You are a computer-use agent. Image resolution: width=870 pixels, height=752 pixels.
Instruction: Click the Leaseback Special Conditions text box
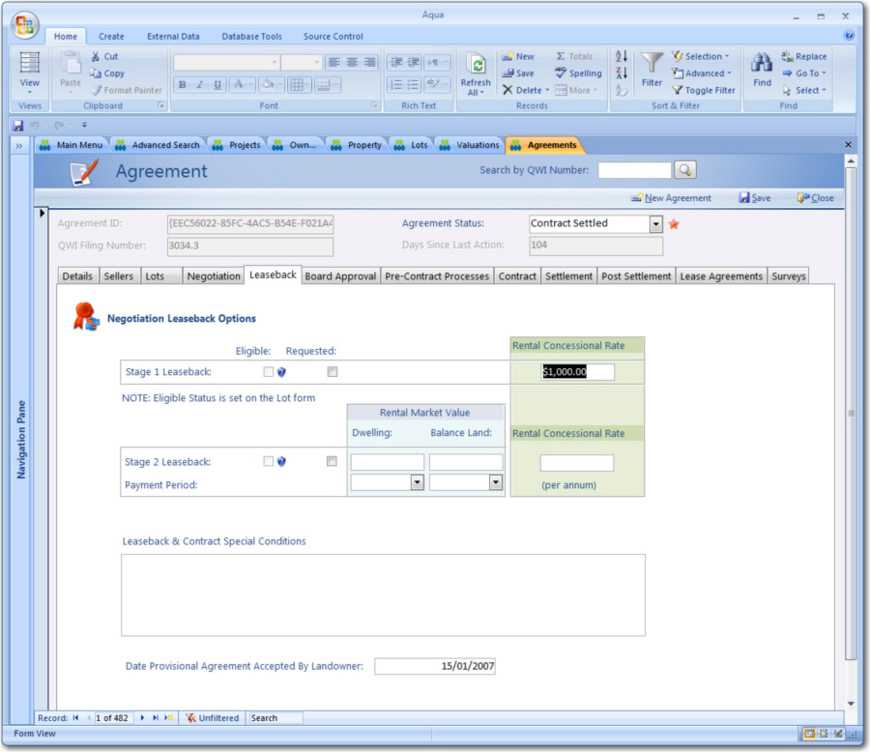point(383,595)
